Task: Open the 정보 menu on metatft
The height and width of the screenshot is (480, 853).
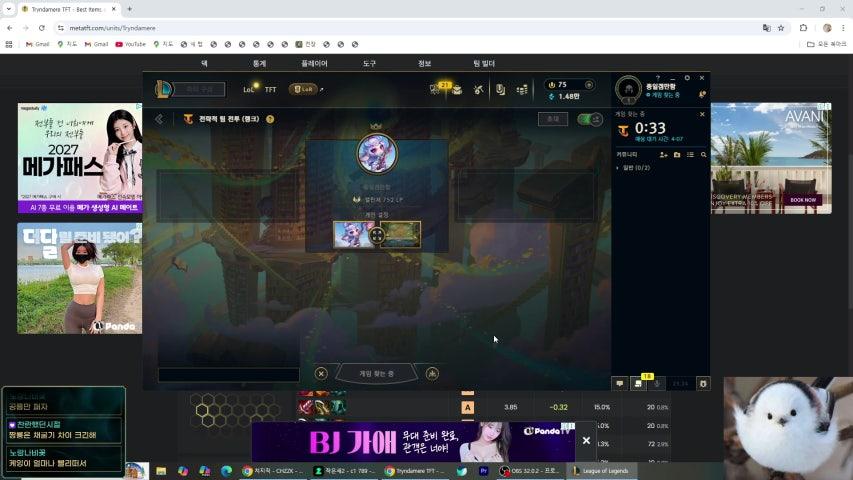Action: 424,64
